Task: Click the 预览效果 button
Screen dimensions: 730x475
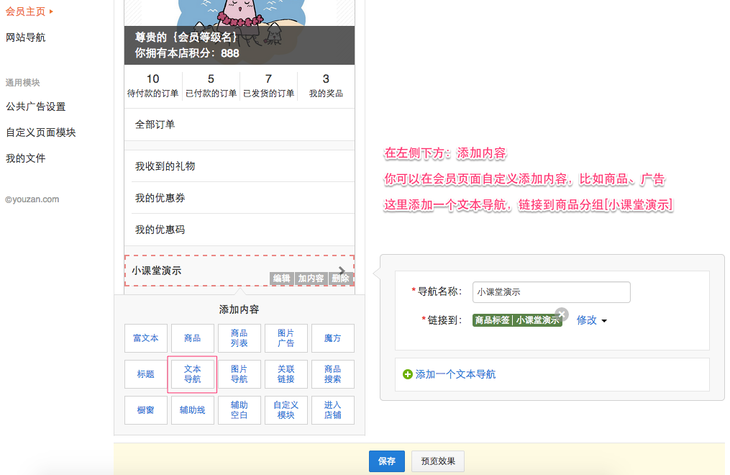Action: click(x=438, y=461)
